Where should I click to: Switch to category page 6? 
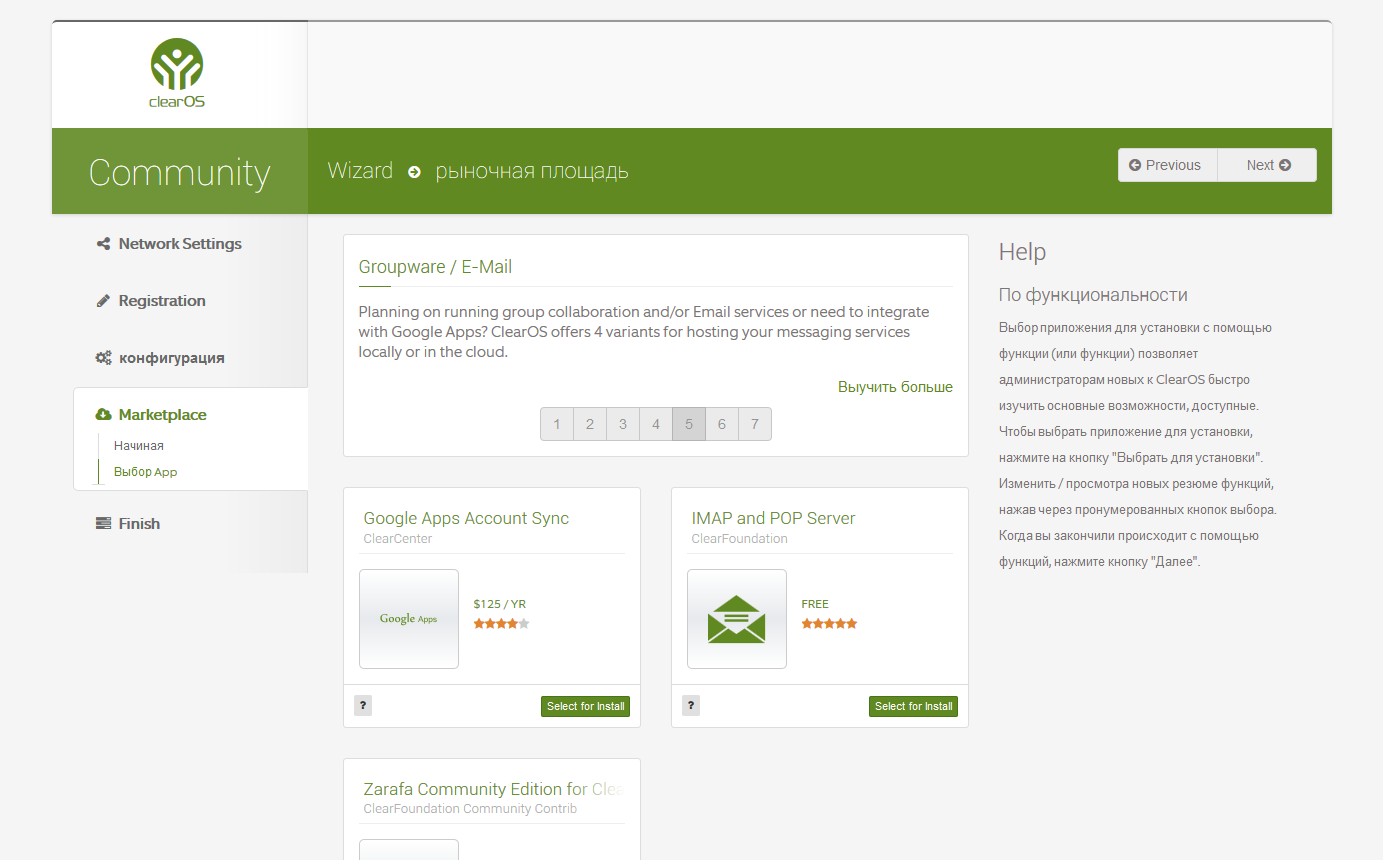(722, 424)
